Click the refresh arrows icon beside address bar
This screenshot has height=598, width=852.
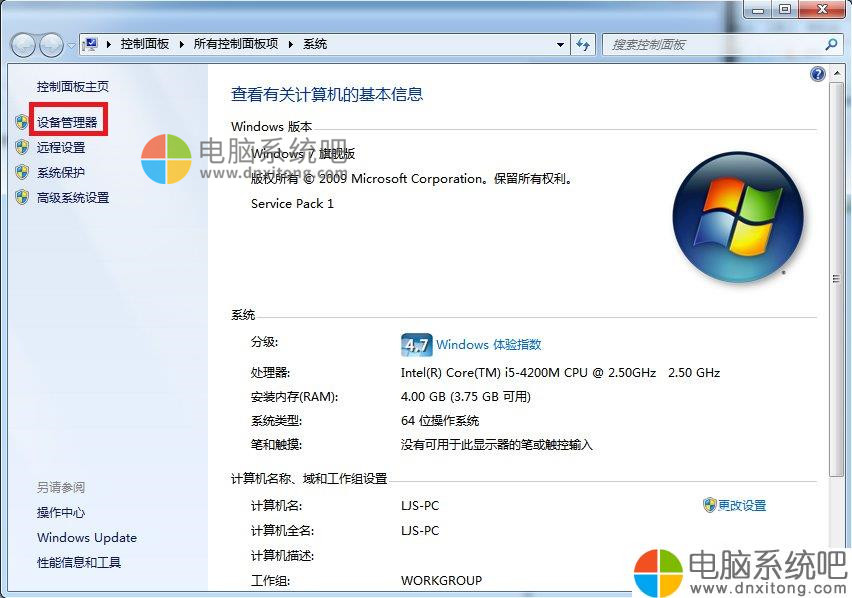pyautogui.click(x=582, y=45)
